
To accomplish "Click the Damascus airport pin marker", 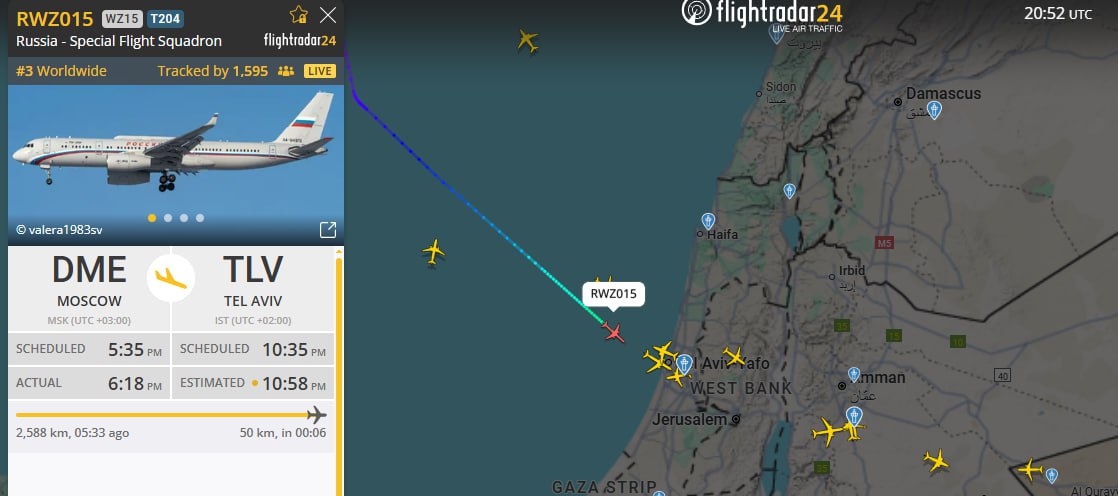I will coord(934,110).
